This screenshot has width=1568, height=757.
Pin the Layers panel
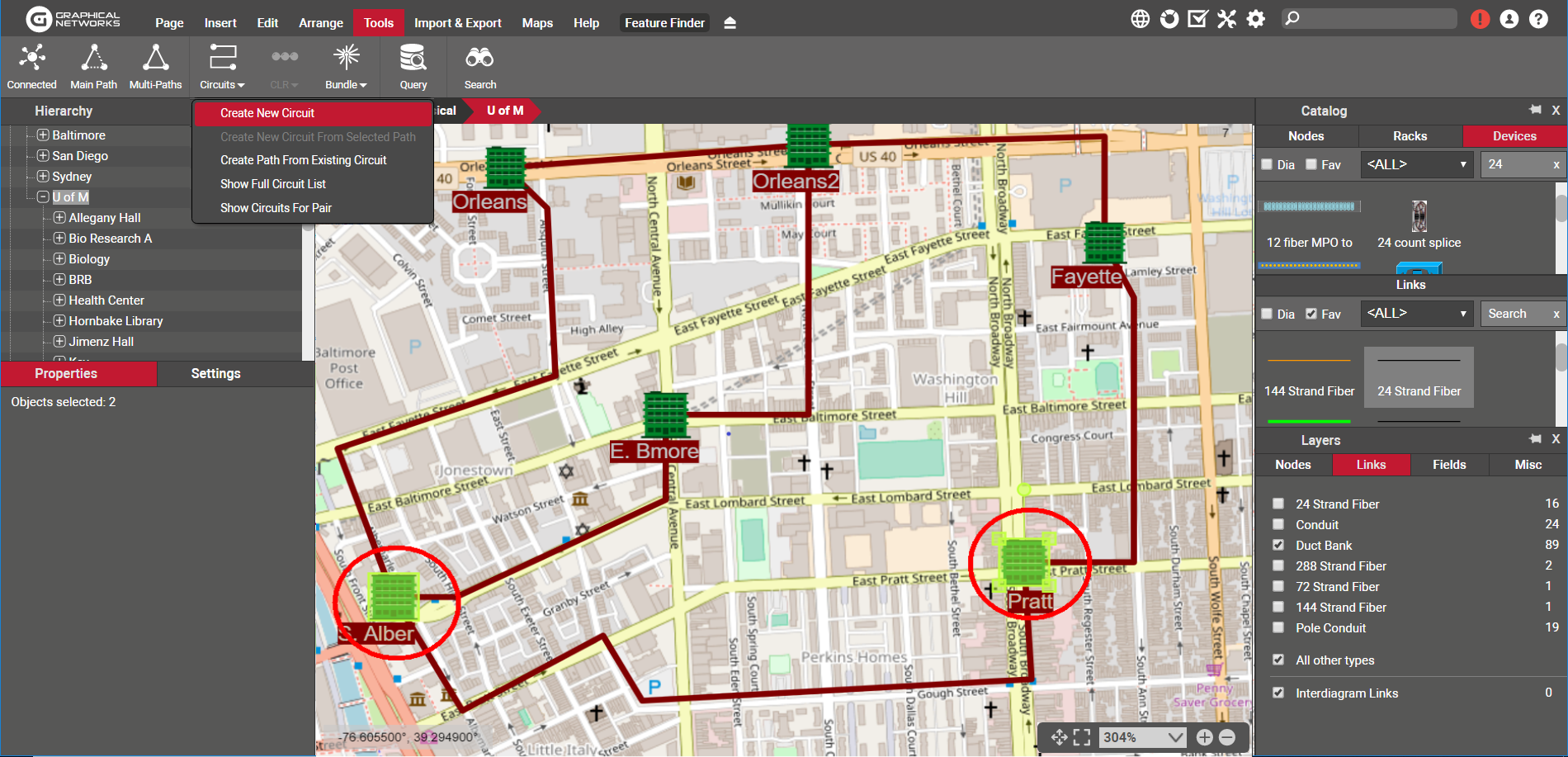click(x=1535, y=439)
